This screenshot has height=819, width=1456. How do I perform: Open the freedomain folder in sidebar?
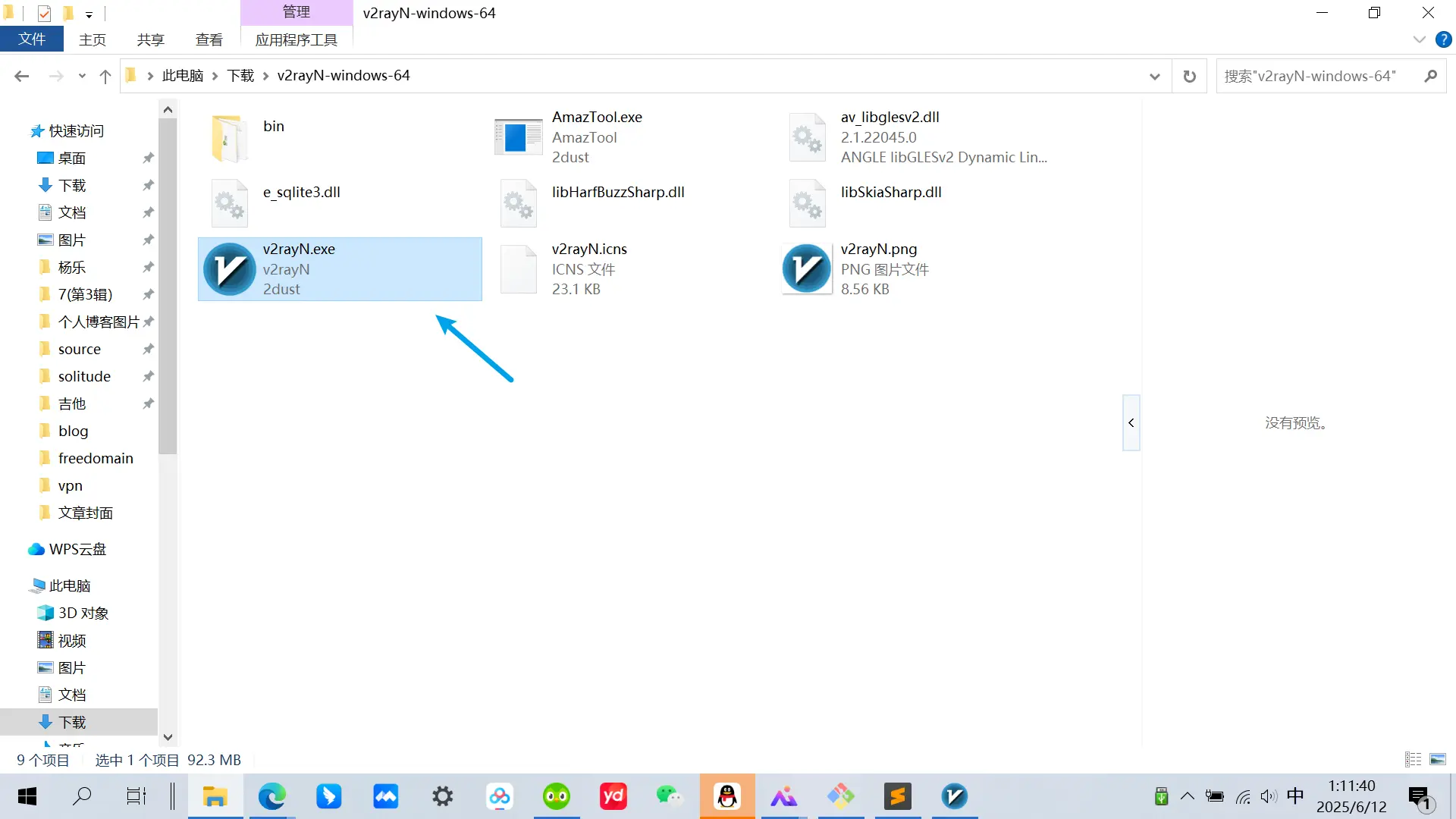click(96, 458)
